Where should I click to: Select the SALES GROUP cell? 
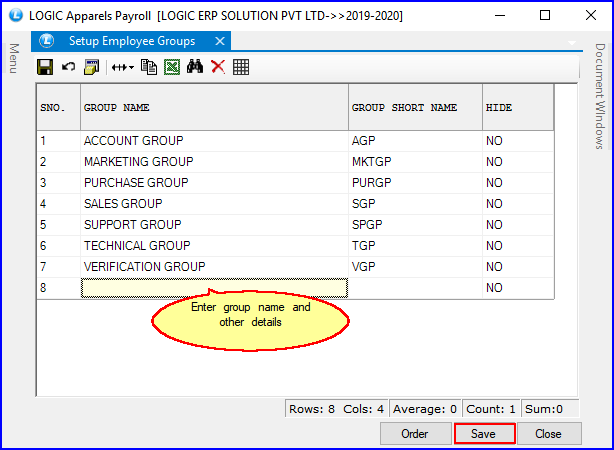point(214,204)
